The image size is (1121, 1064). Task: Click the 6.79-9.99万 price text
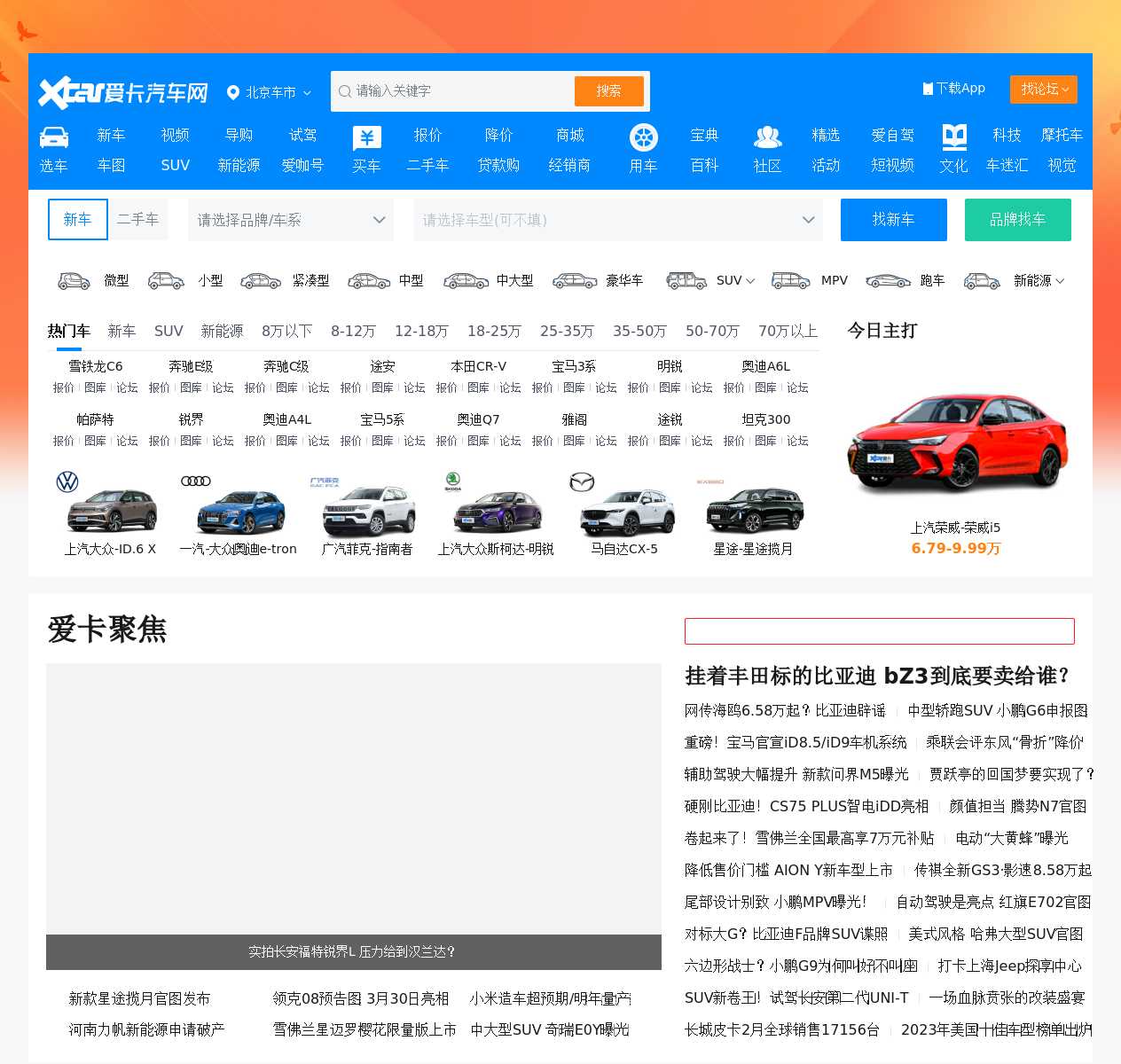(956, 549)
